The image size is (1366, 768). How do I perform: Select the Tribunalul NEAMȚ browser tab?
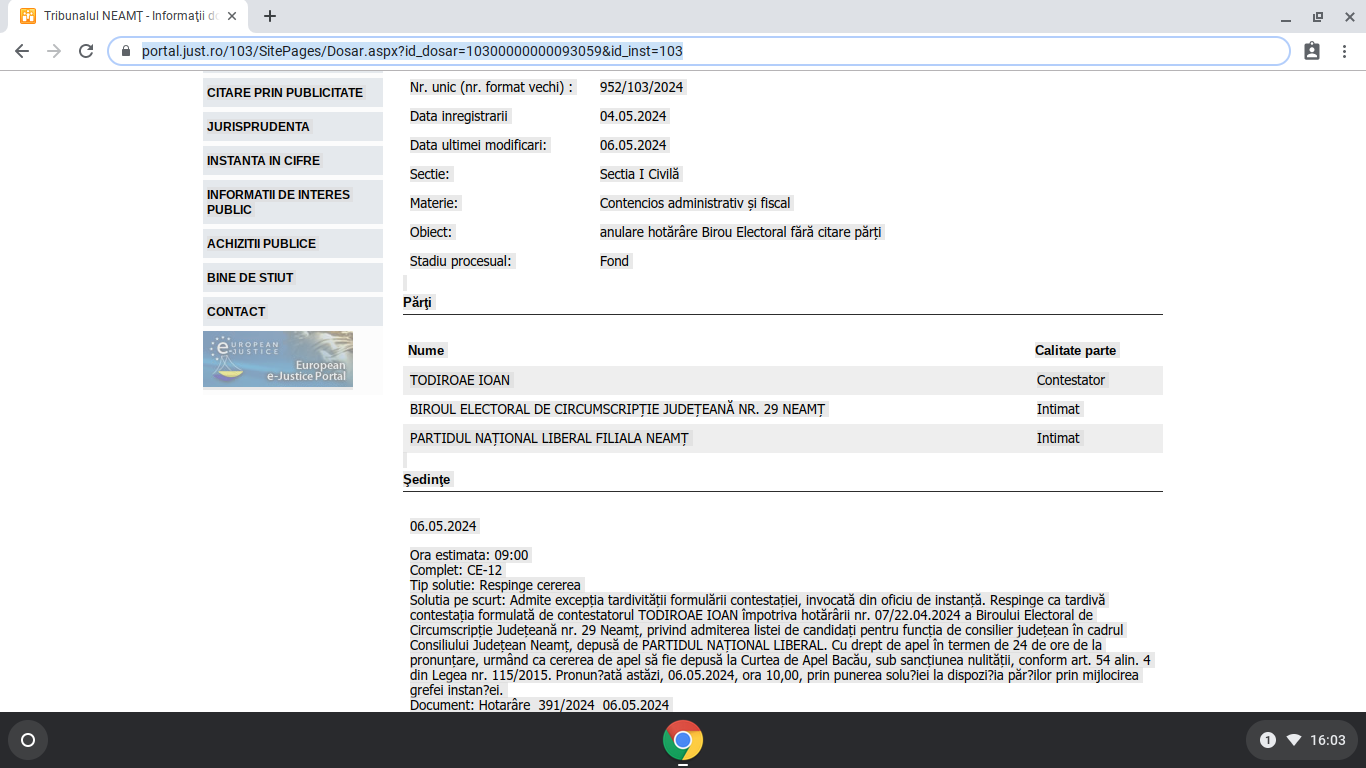coord(130,16)
